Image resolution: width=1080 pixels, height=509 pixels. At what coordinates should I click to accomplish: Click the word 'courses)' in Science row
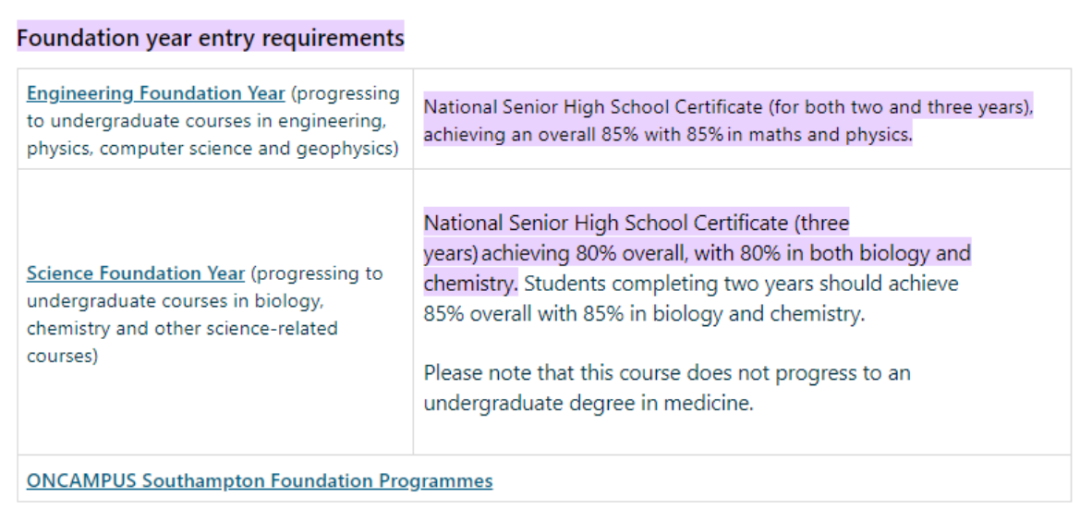coord(62,356)
